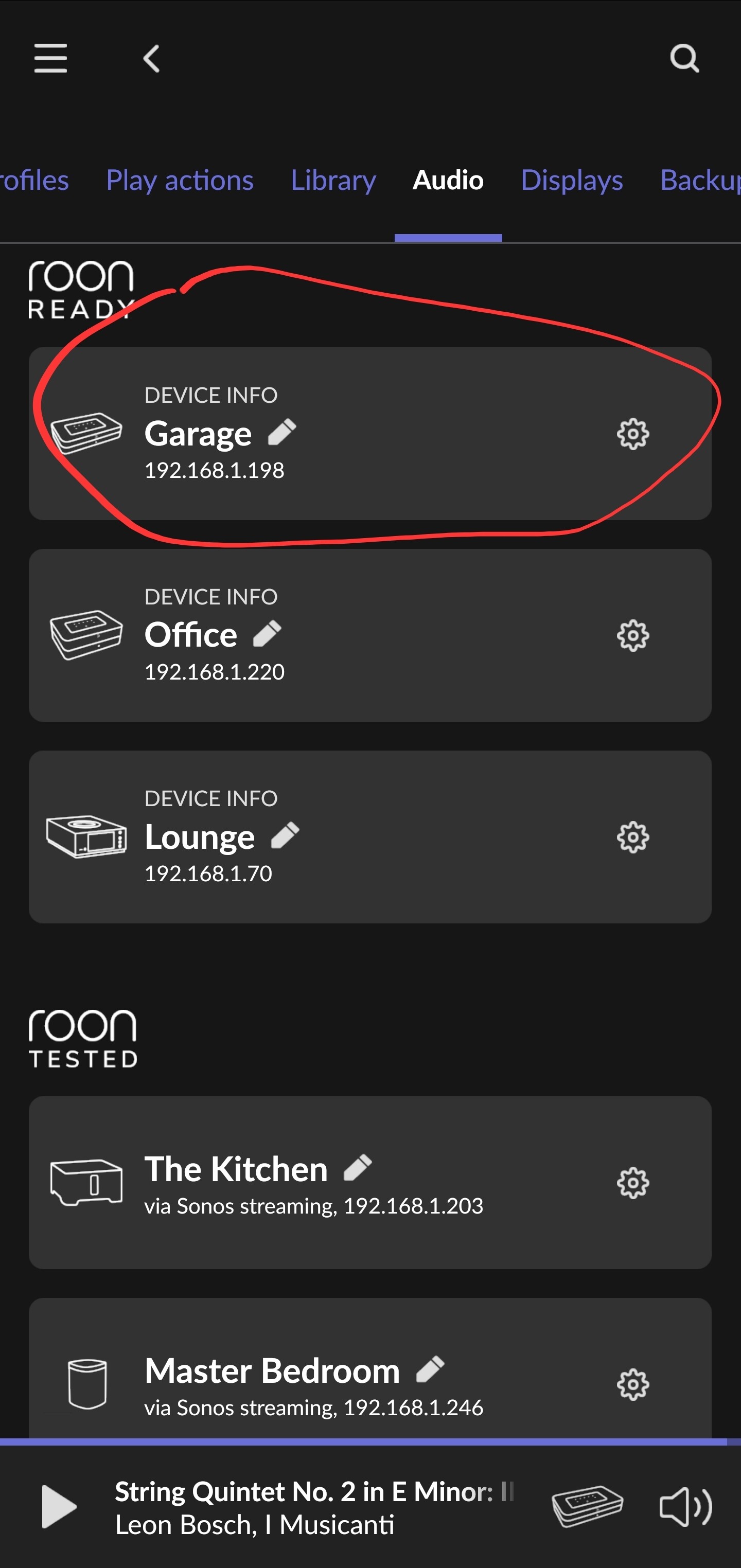Open search with the magnifier icon
The height and width of the screenshot is (1568, 741).
[x=684, y=59]
